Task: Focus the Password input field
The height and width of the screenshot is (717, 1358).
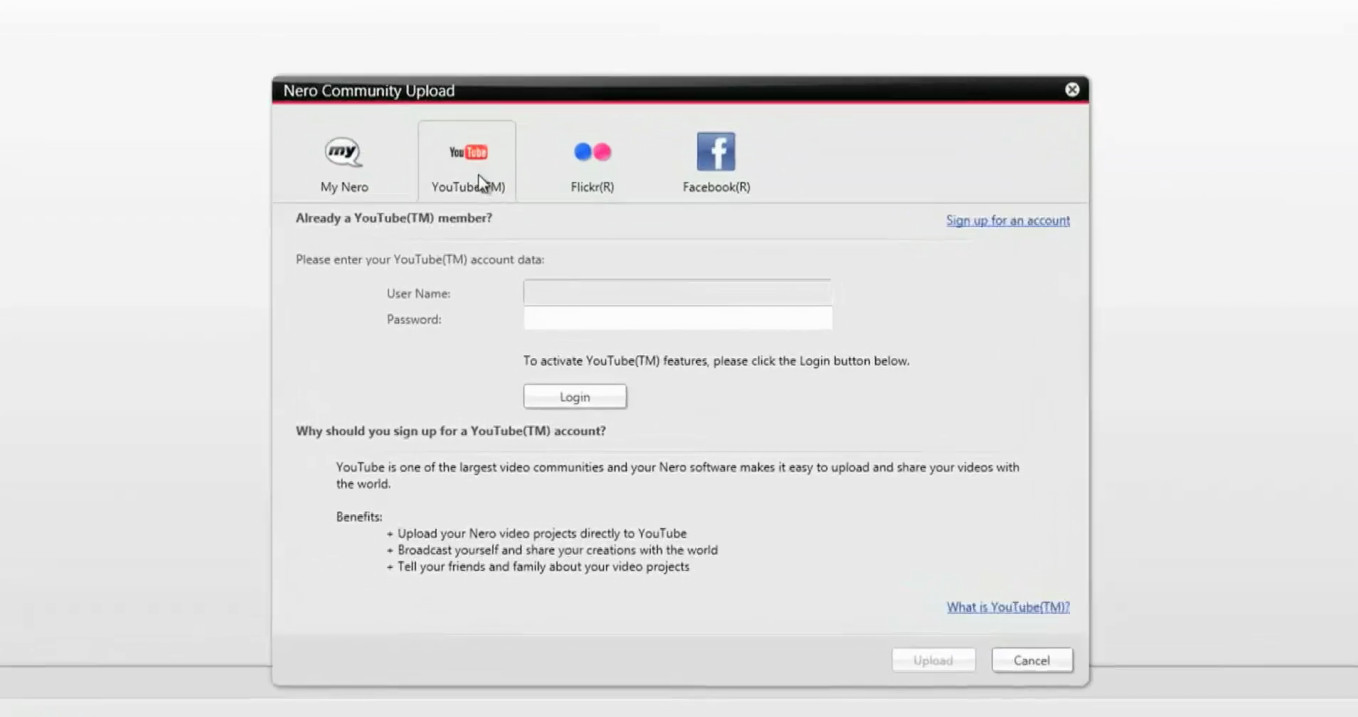Action: [678, 319]
